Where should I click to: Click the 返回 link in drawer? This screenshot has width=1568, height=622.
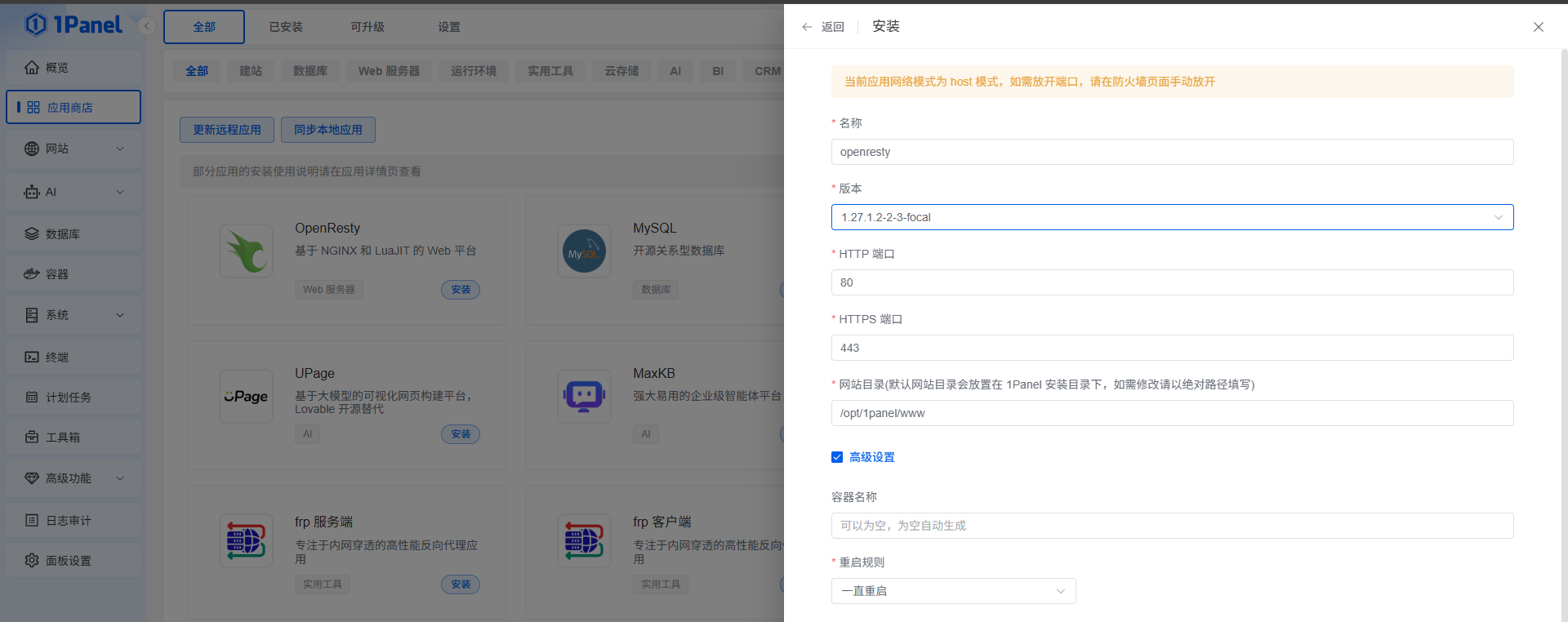833,27
